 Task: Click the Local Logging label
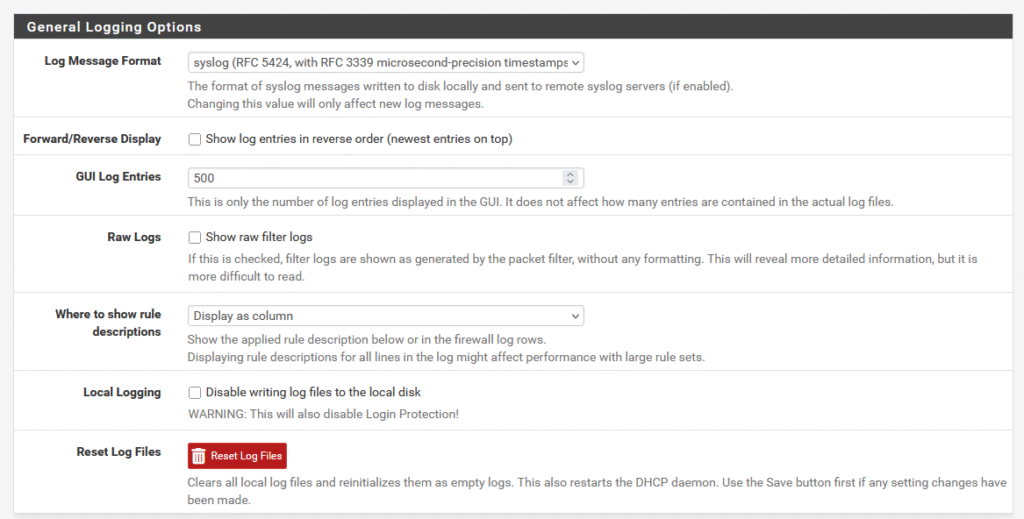(122, 392)
